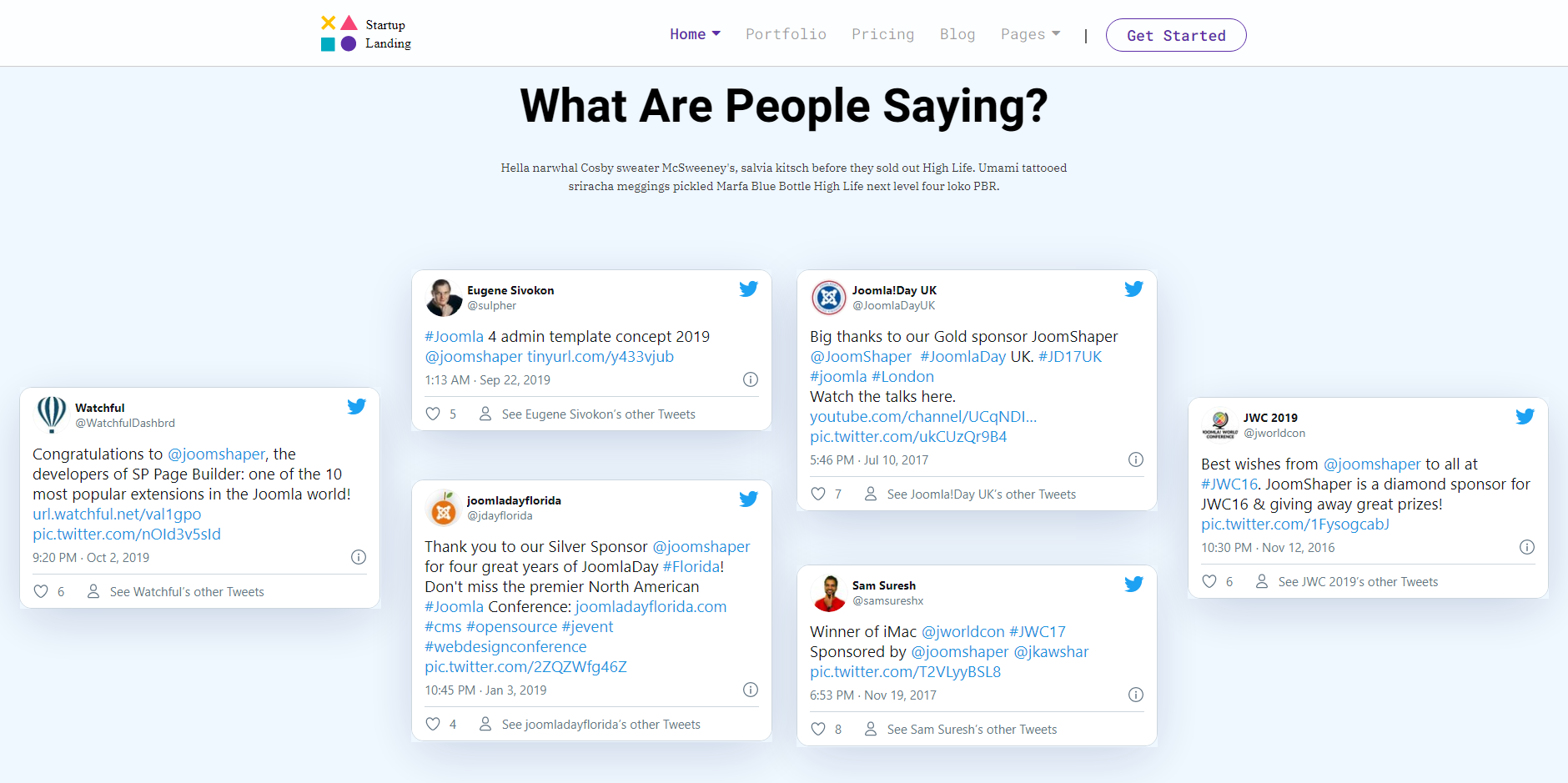Expand the Pages dropdown menu
1568x783 pixels.
[x=1030, y=34]
